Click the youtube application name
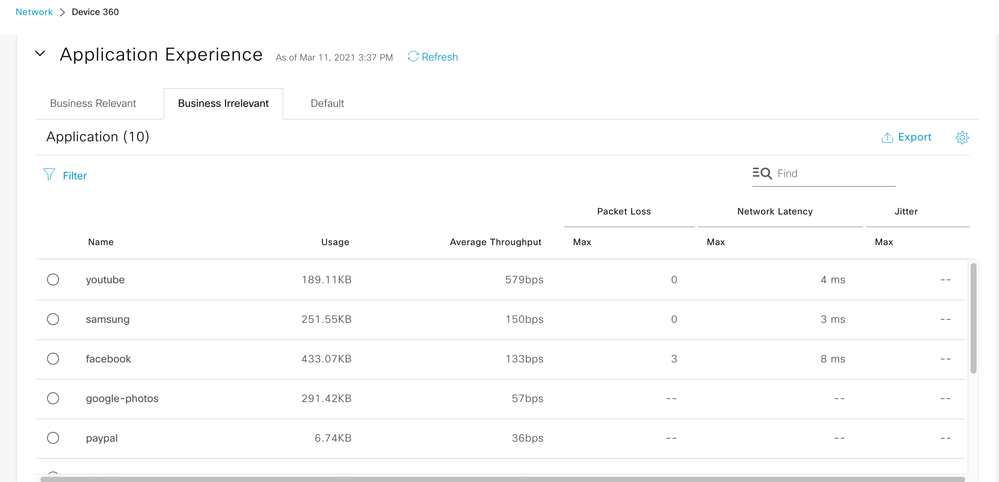Screen dimensions: 999x482 point(105,280)
